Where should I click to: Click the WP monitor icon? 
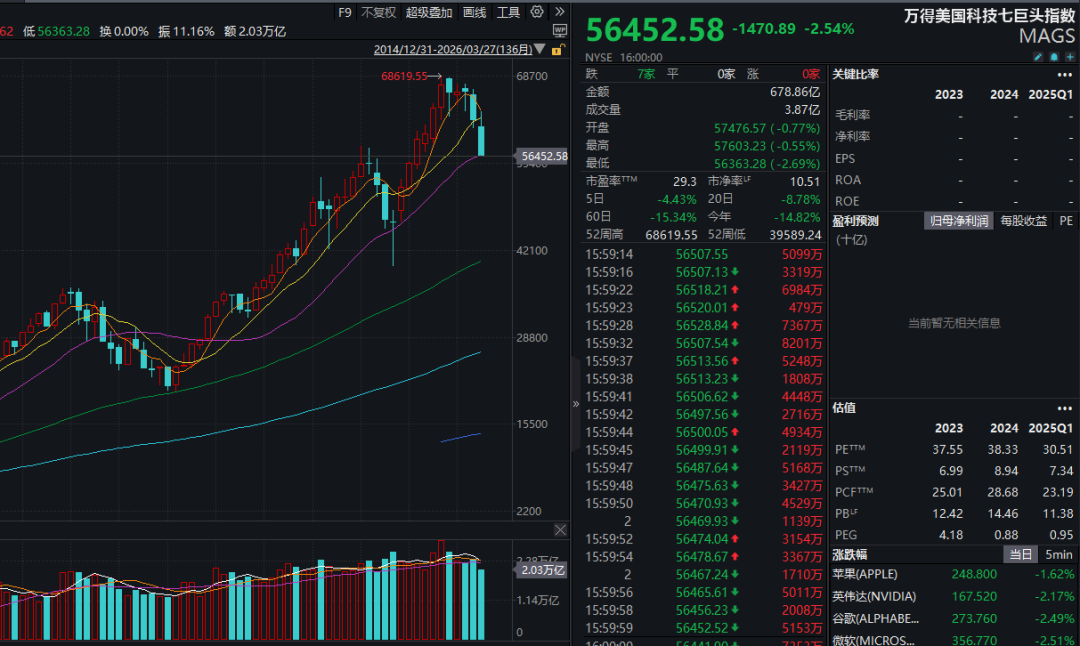(558, 31)
